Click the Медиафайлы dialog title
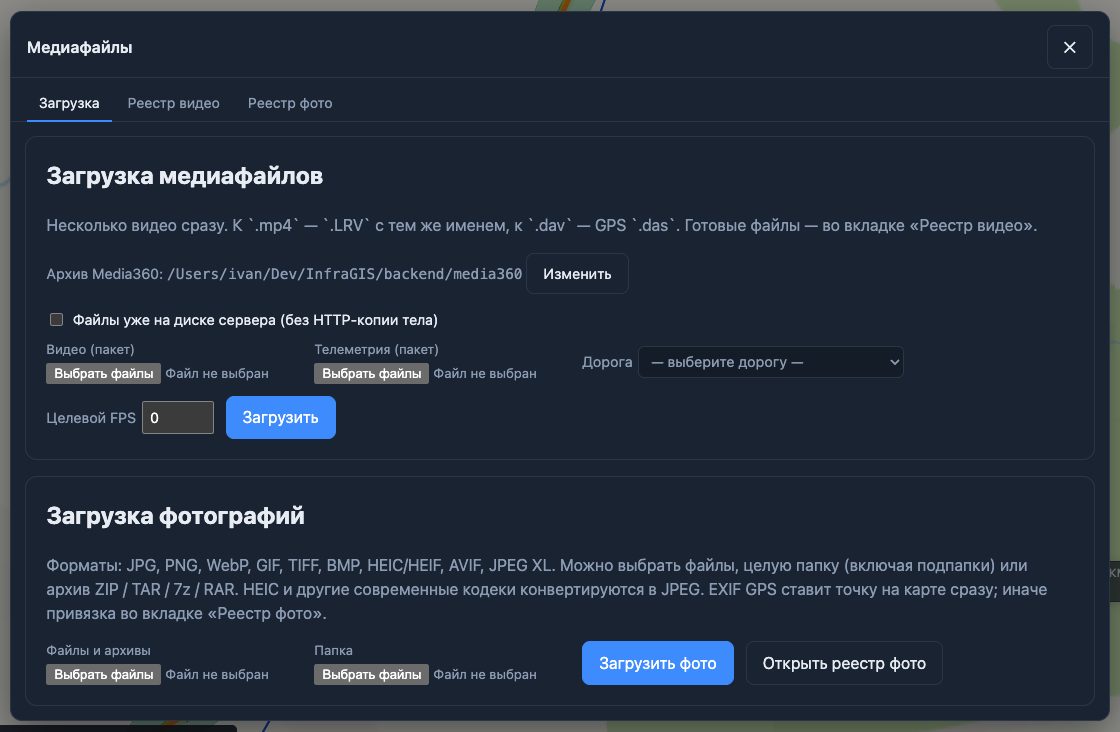 [x=79, y=47]
